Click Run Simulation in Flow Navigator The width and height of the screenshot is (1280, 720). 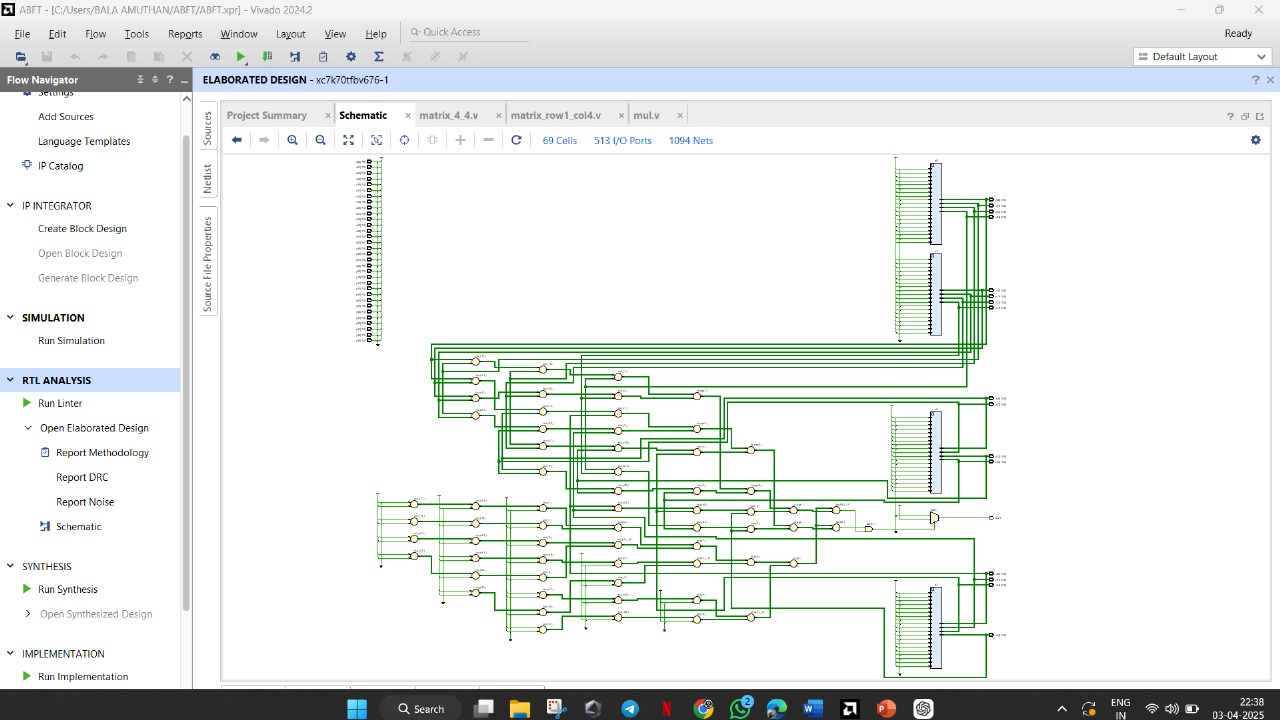71,341
